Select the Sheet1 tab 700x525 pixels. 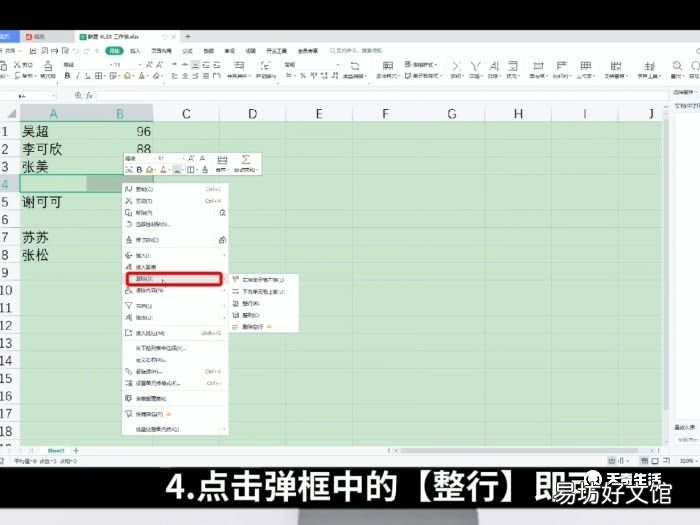click(56, 450)
